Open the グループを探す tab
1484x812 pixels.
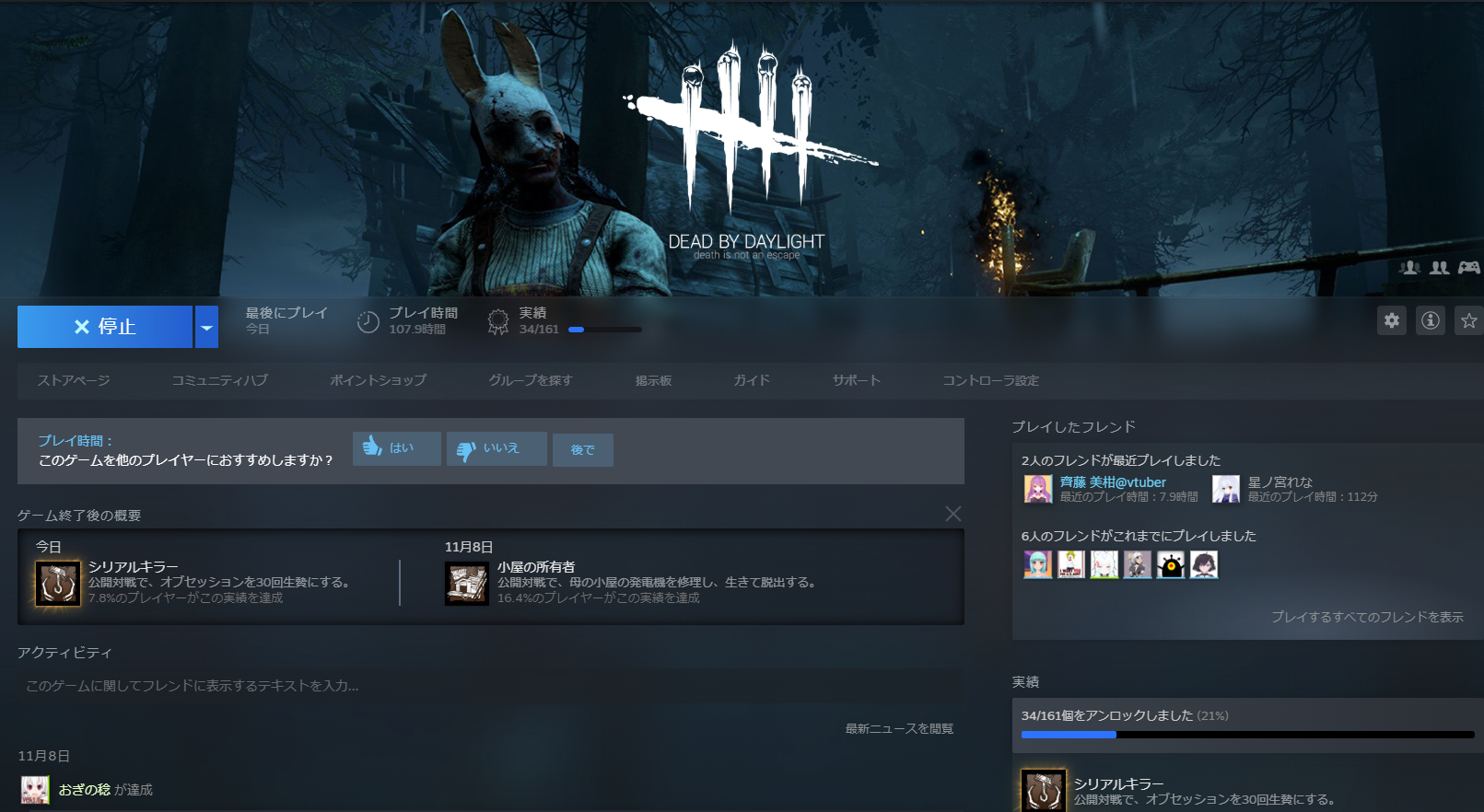pos(531,380)
